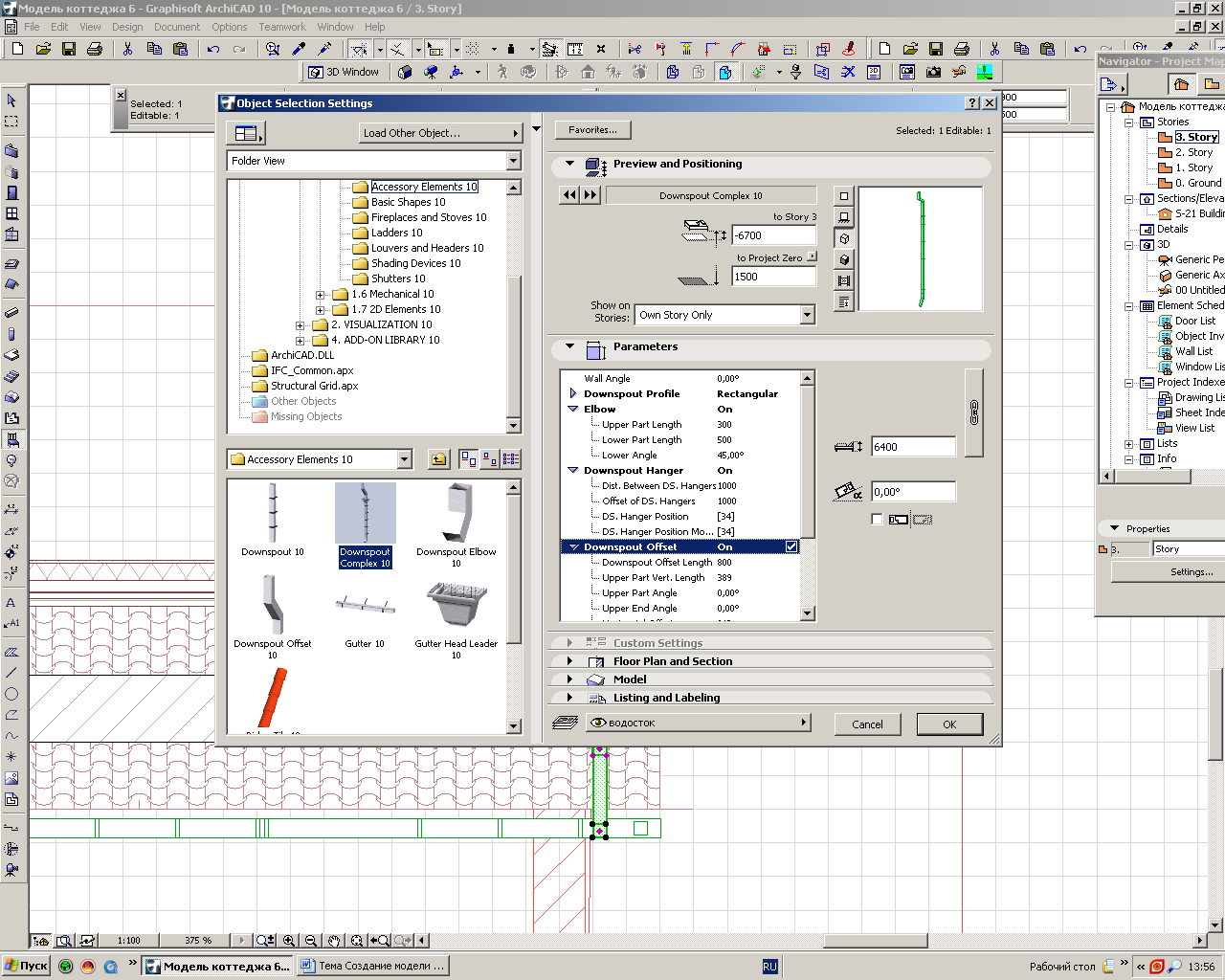Click the to Story 3 height field
1225x980 pixels.
coord(773,235)
